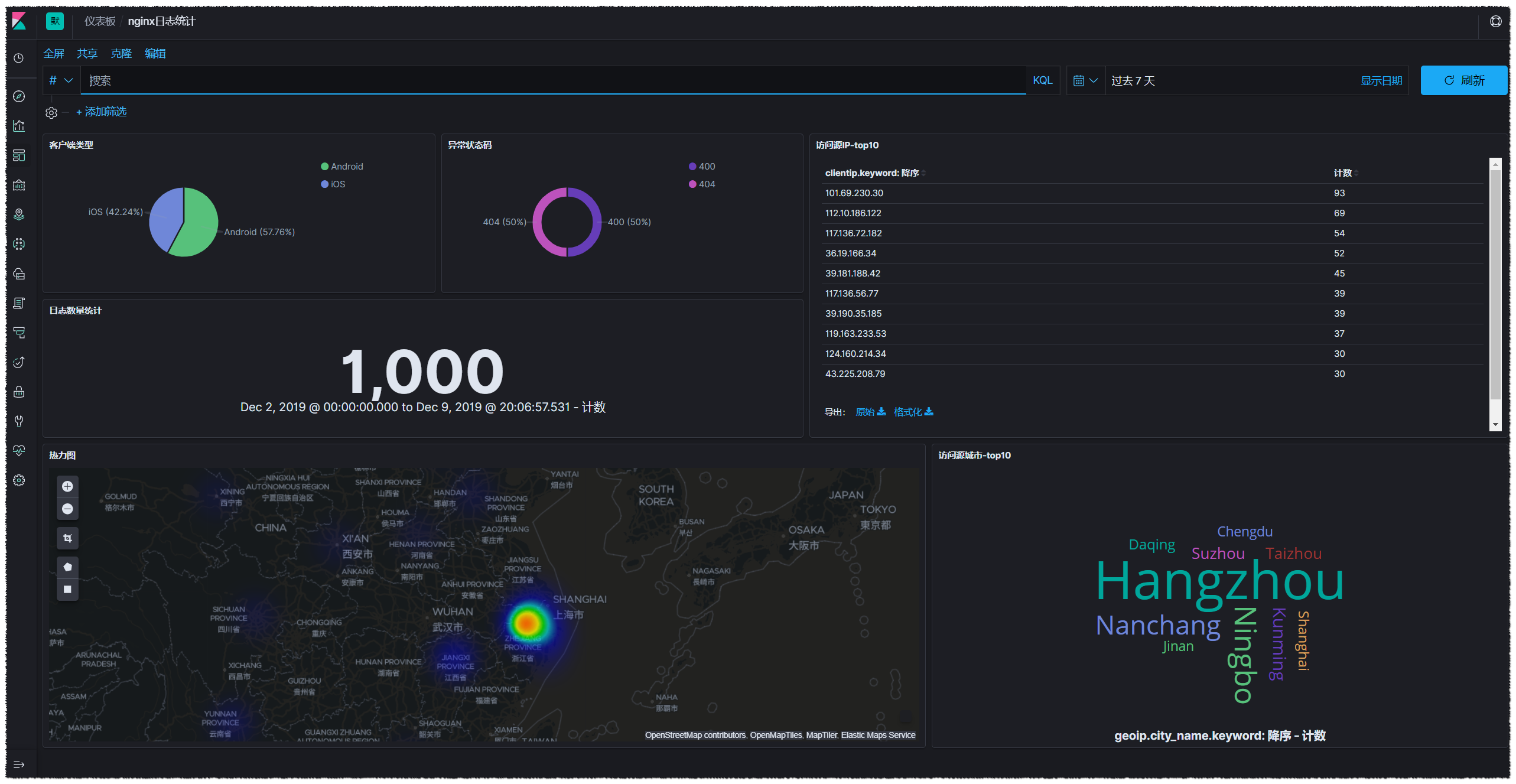Viewport: 1516px width, 784px height.
Task: Open the Management gear icon in sidebar
Action: coord(19,480)
